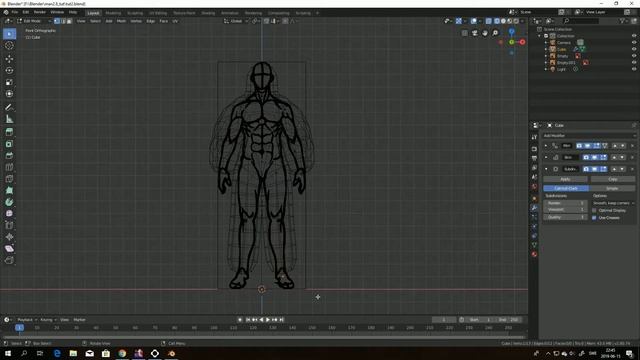
Task: Adjust the Viewport subdivisions value field
Action: (x=565, y=209)
